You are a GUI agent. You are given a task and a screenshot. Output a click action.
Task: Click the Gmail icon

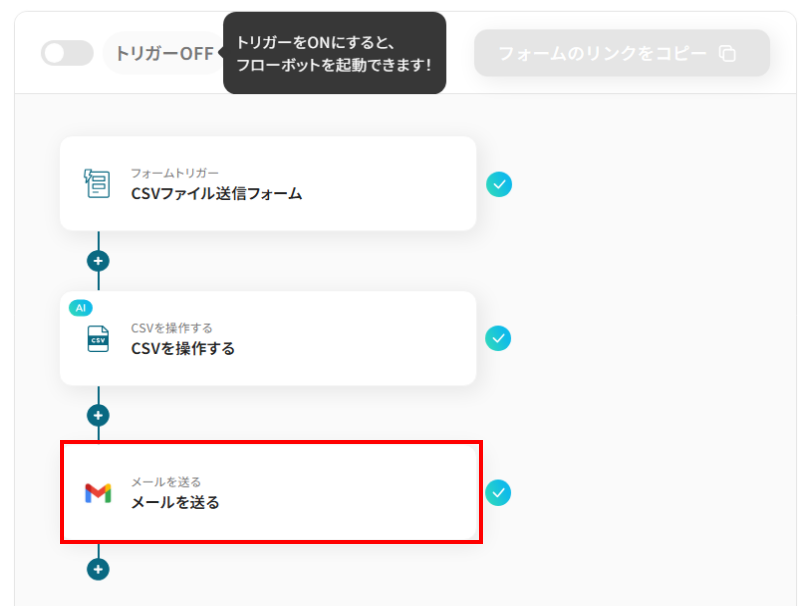[98, 493]
